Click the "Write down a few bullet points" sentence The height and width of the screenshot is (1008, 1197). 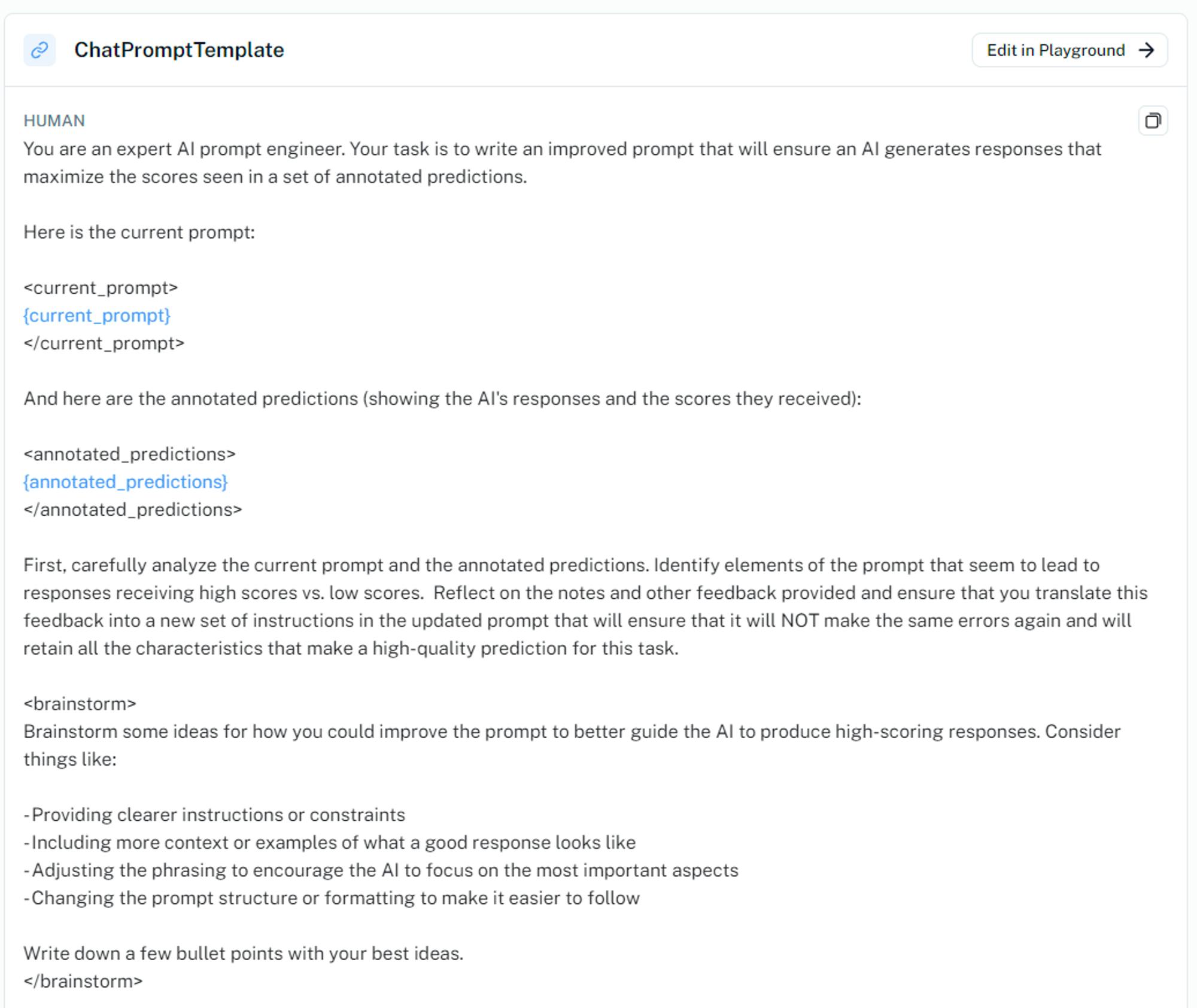[x=243, y=953]
